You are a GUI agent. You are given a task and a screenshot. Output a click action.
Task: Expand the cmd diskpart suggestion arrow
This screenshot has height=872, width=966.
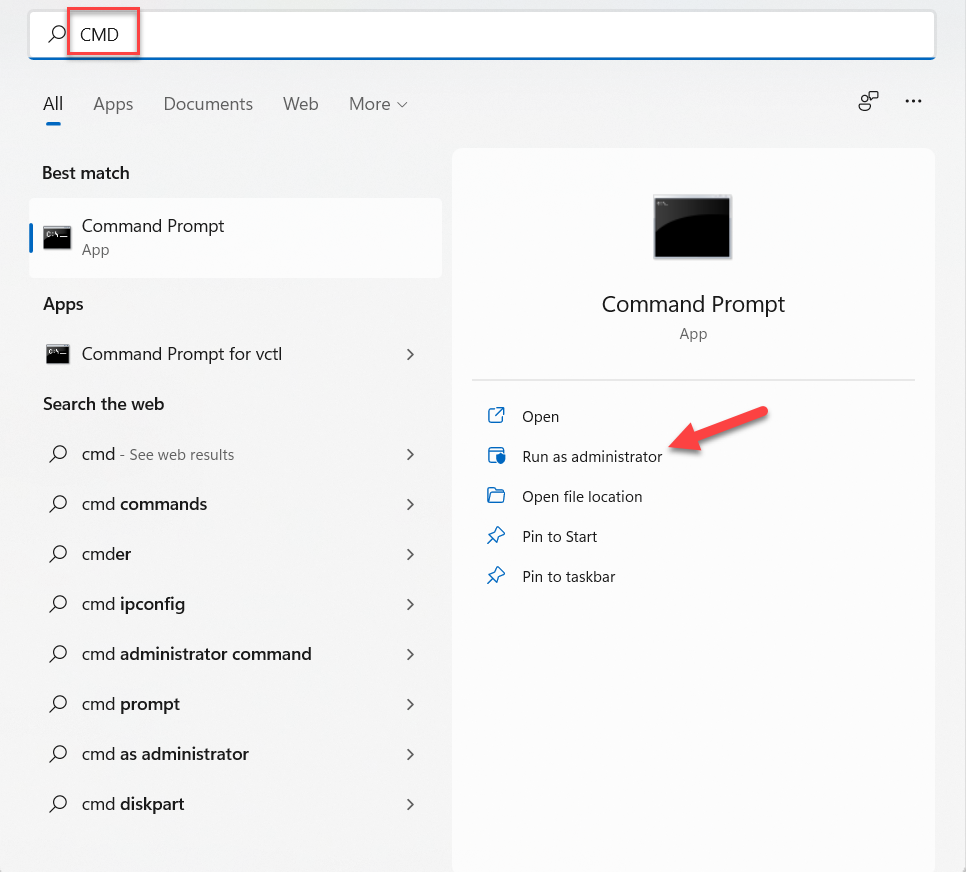tap(410, 804)
